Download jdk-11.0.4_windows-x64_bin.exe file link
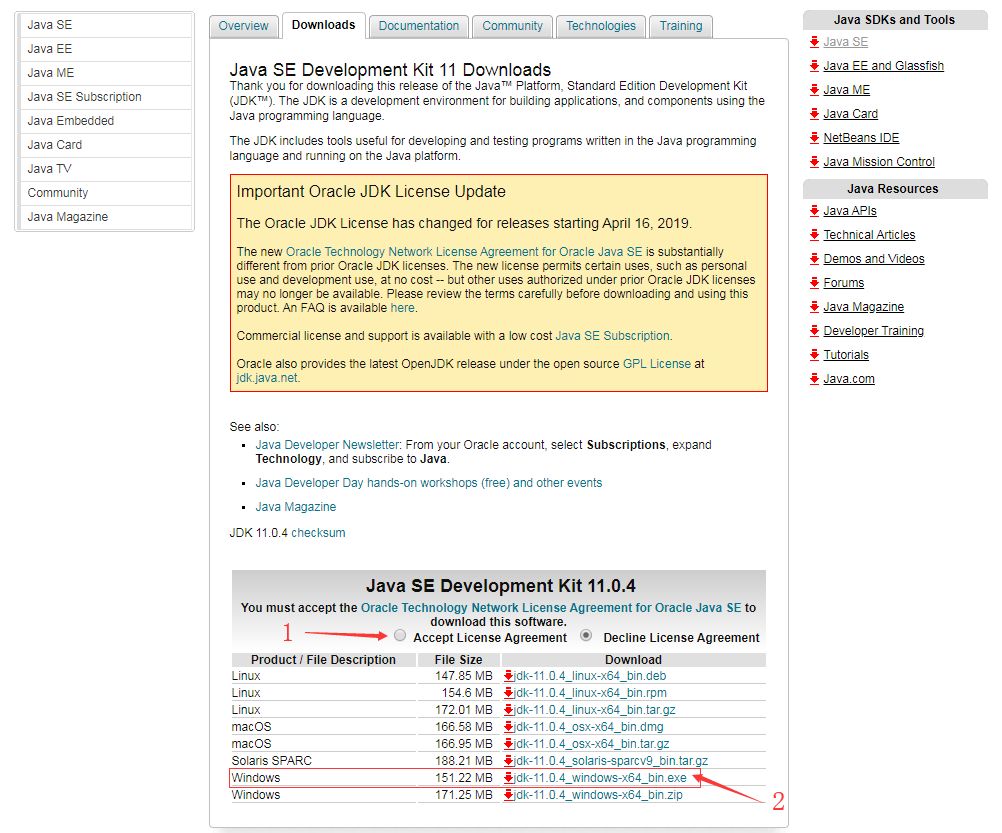 pyautogui.click(x=600, y=778)
